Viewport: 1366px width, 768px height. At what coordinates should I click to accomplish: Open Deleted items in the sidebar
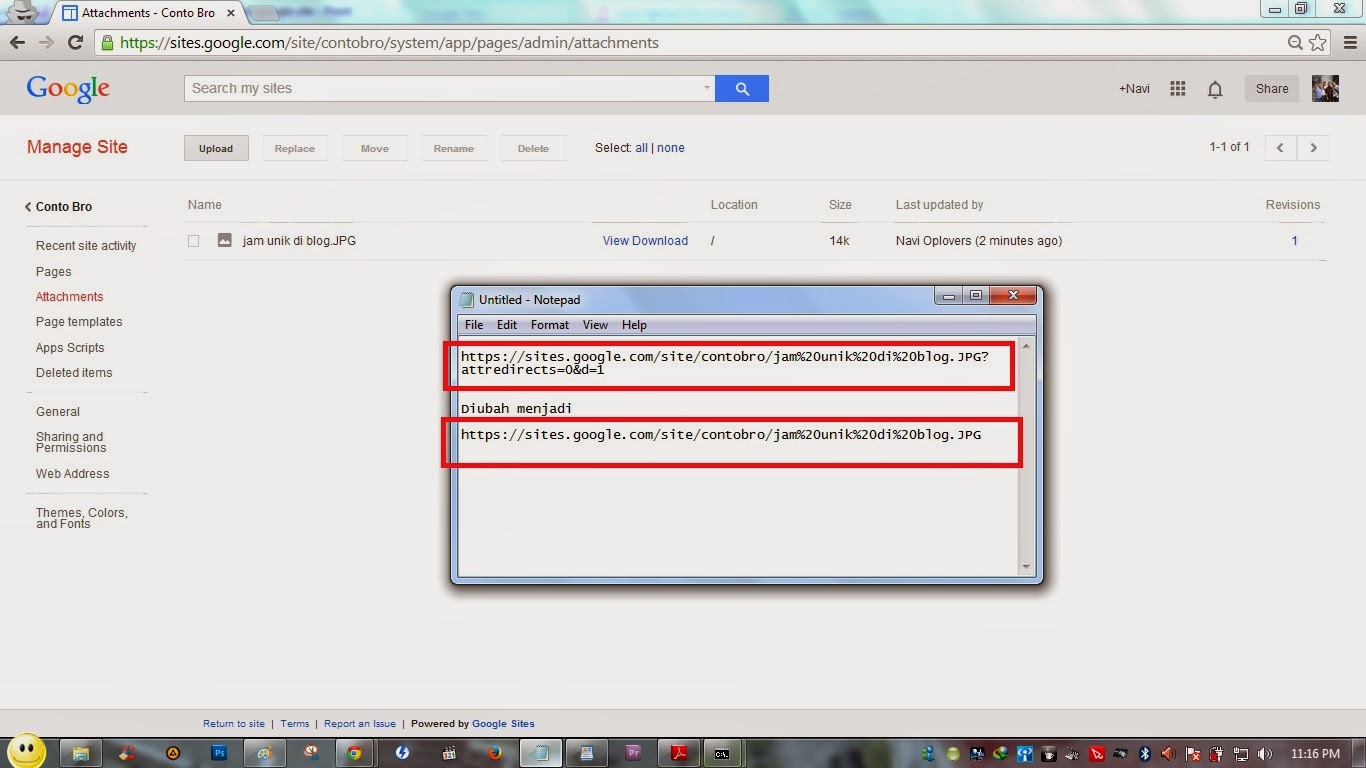pyautogui.click(x=74, y=373)
